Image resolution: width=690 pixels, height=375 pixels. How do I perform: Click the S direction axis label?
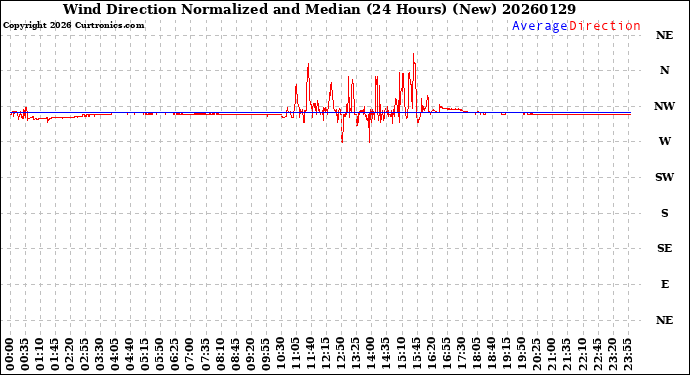click(664, 213)
